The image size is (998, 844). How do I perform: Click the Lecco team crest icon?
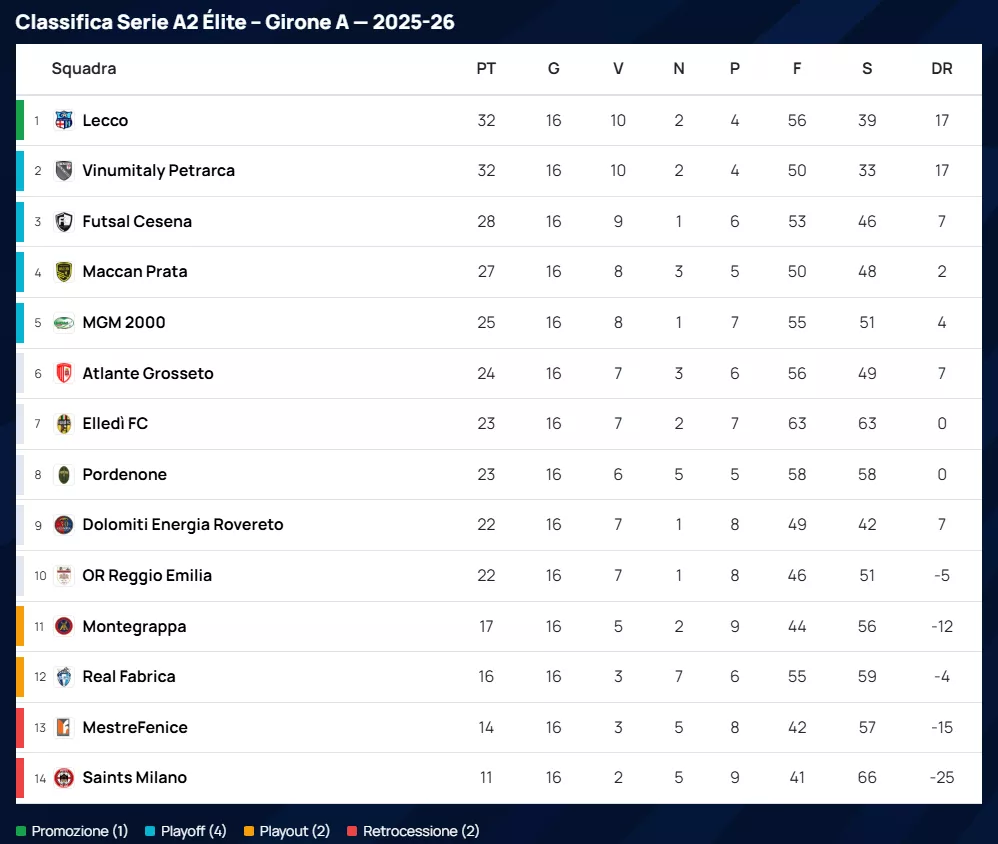(x=64, y=120)
